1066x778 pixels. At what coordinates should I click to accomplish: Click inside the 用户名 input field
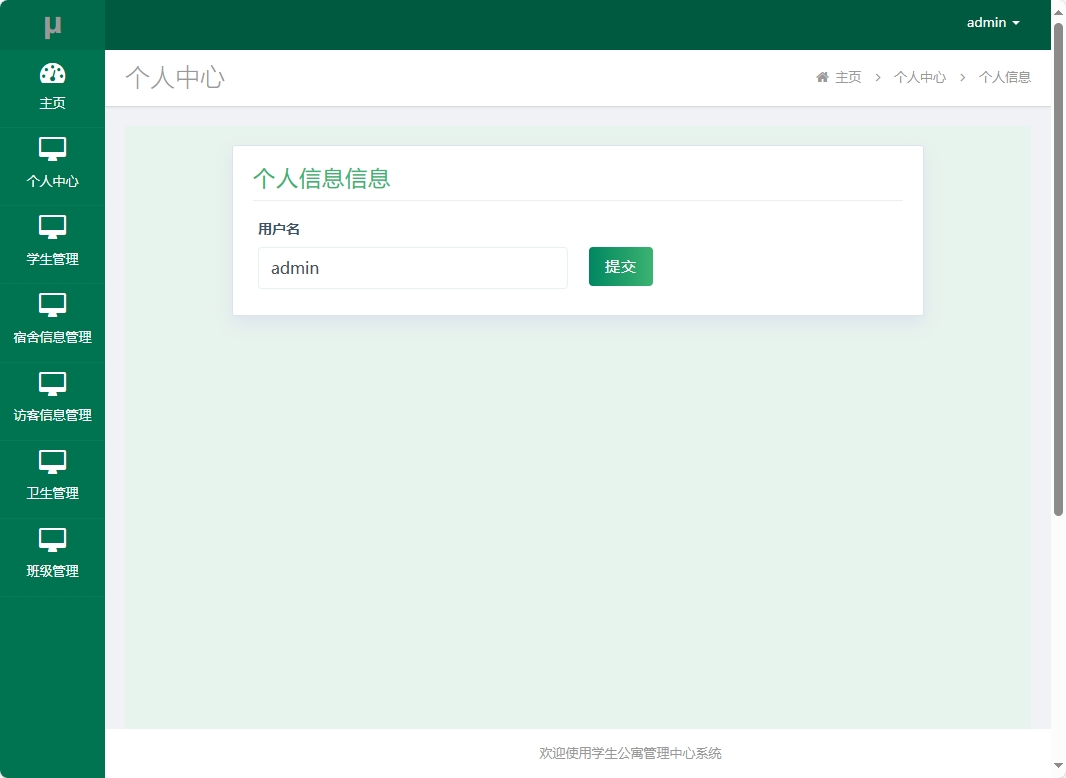pyautogui.click(x=412, y=267)
